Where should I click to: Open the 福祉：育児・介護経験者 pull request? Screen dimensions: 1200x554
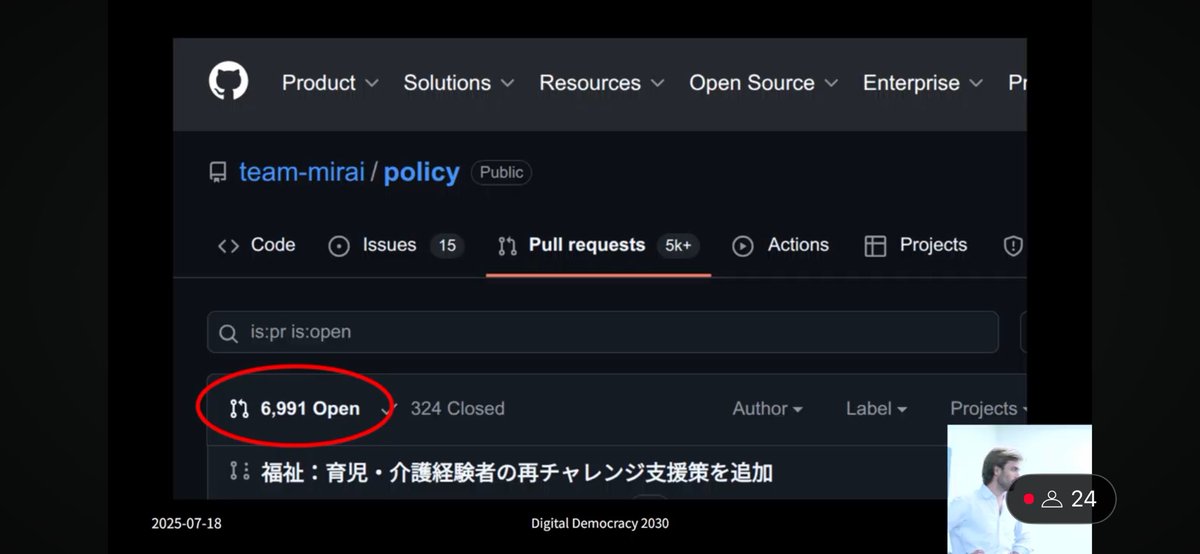tap(517, 472)
